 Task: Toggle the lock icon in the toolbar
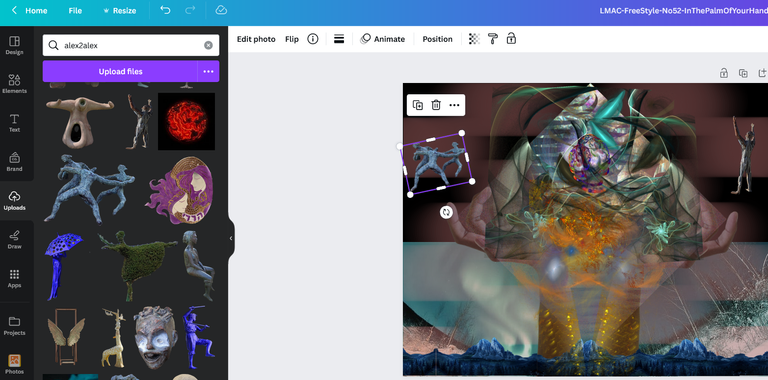(x=511, y=39)
